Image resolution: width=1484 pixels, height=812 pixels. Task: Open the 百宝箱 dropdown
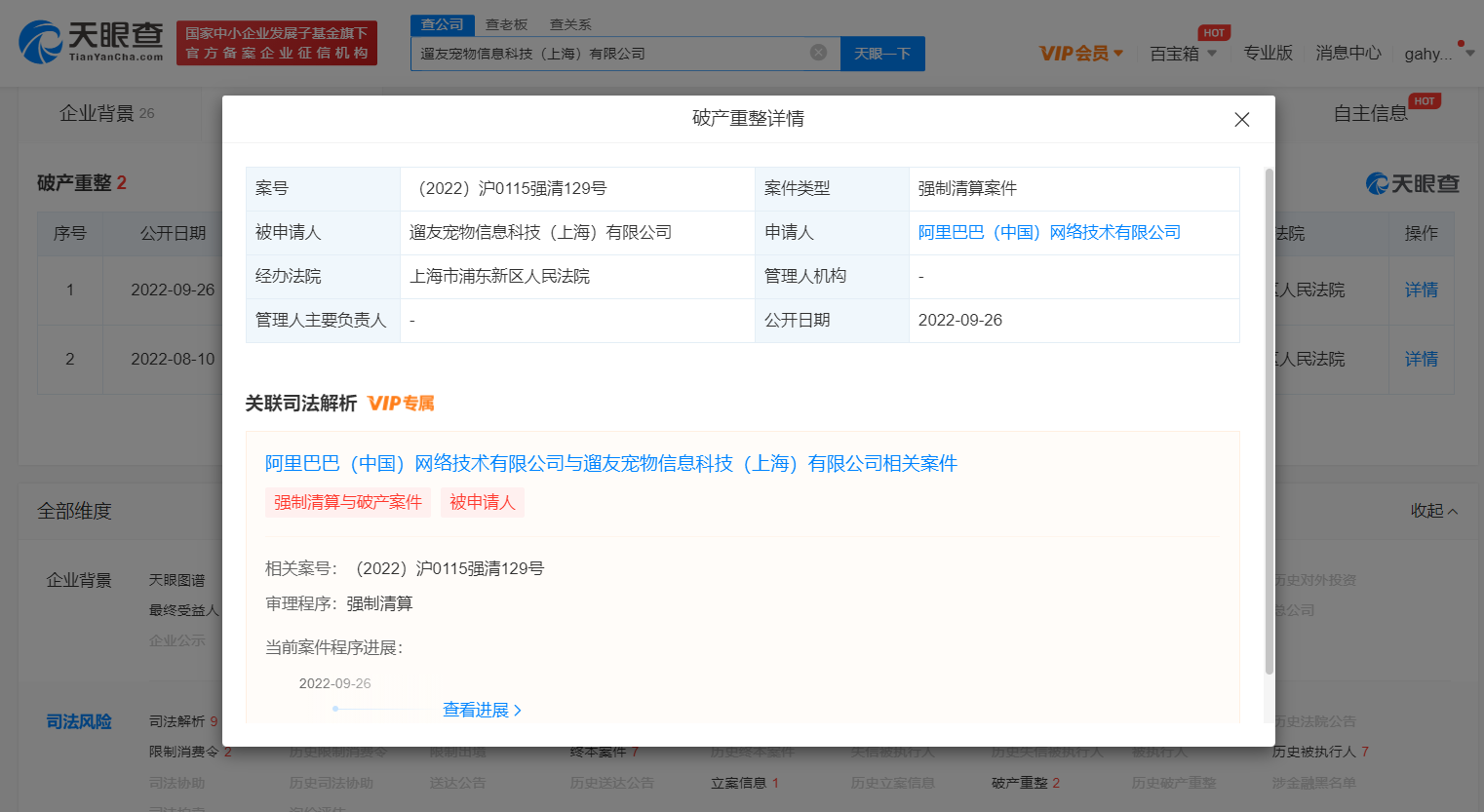[1183, 53]
